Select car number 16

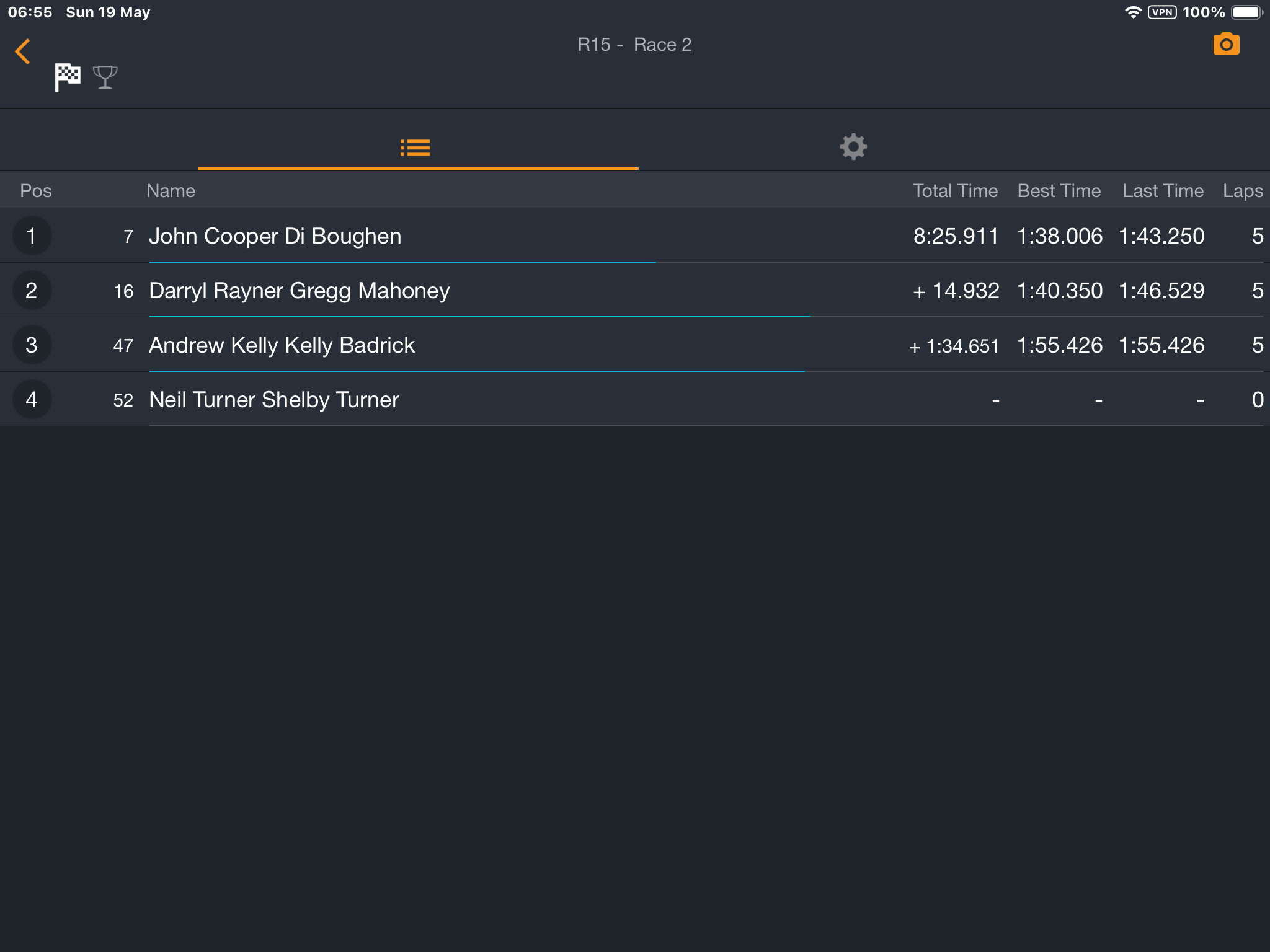pos(123,291)
